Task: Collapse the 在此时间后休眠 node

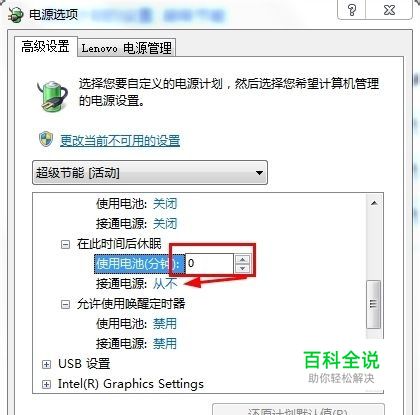Action: [x=65, y=244]
